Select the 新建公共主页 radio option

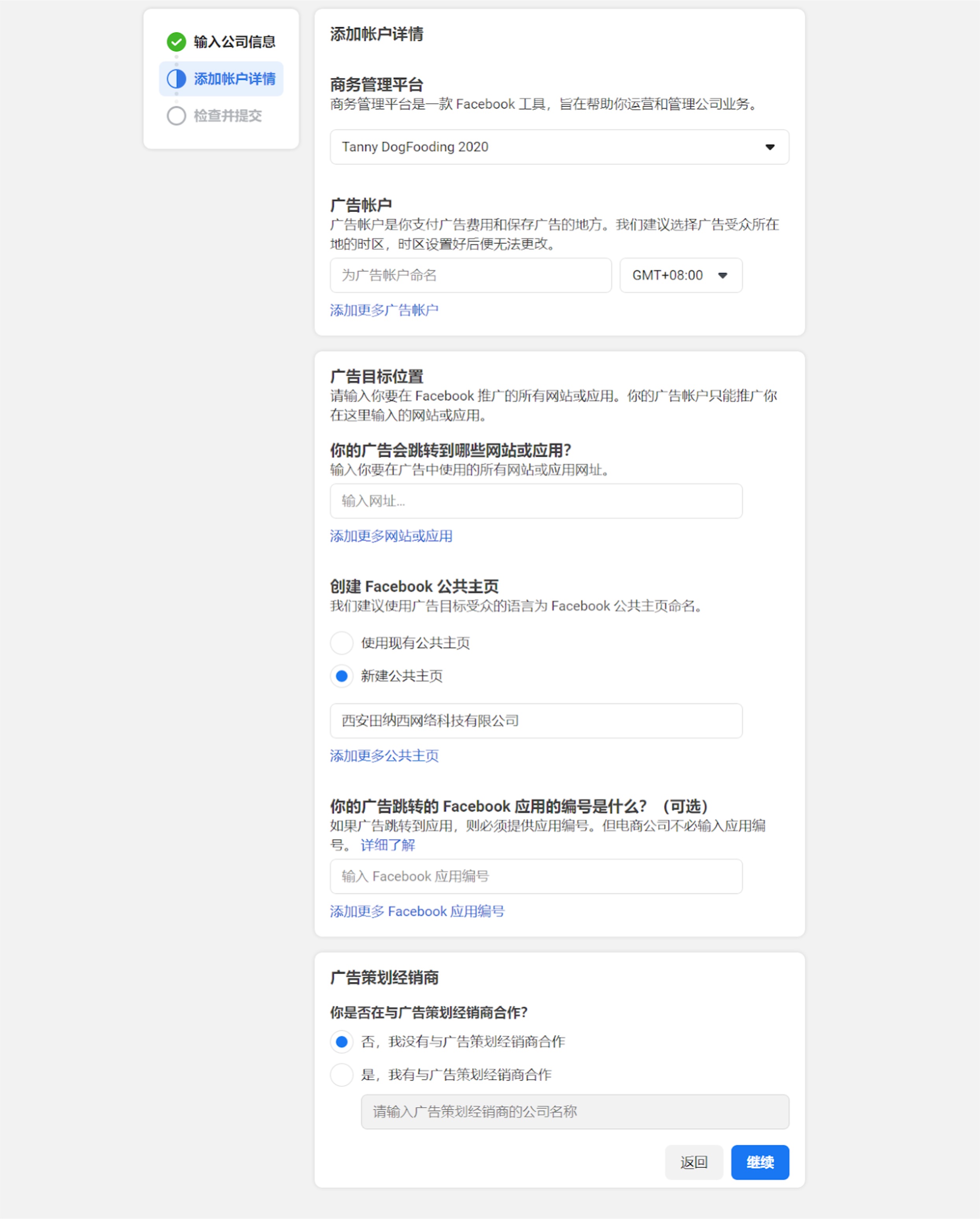coord(341,676)
